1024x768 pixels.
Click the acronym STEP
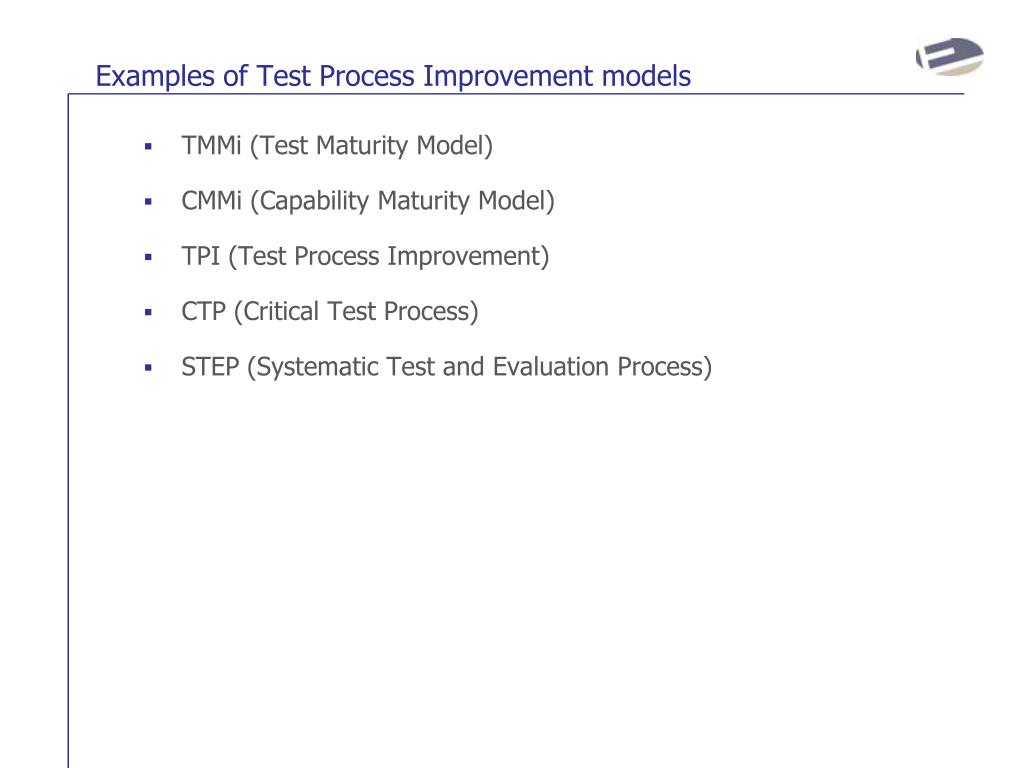[210, 367]
